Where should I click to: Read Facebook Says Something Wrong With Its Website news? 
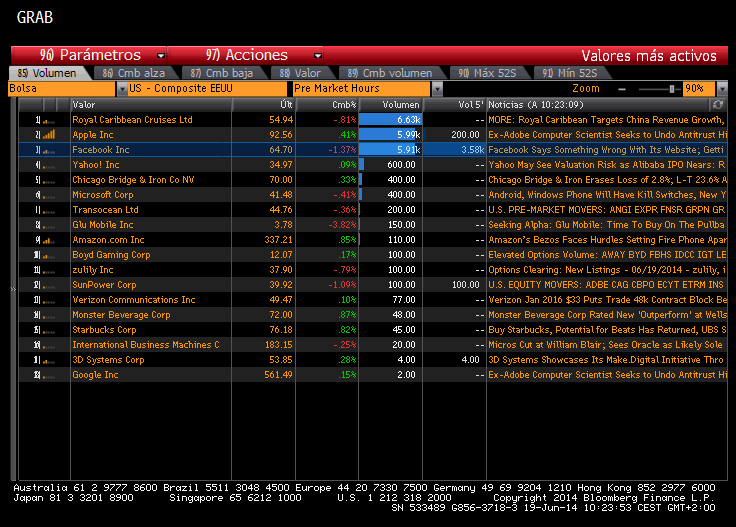click(x=607, y=150)
